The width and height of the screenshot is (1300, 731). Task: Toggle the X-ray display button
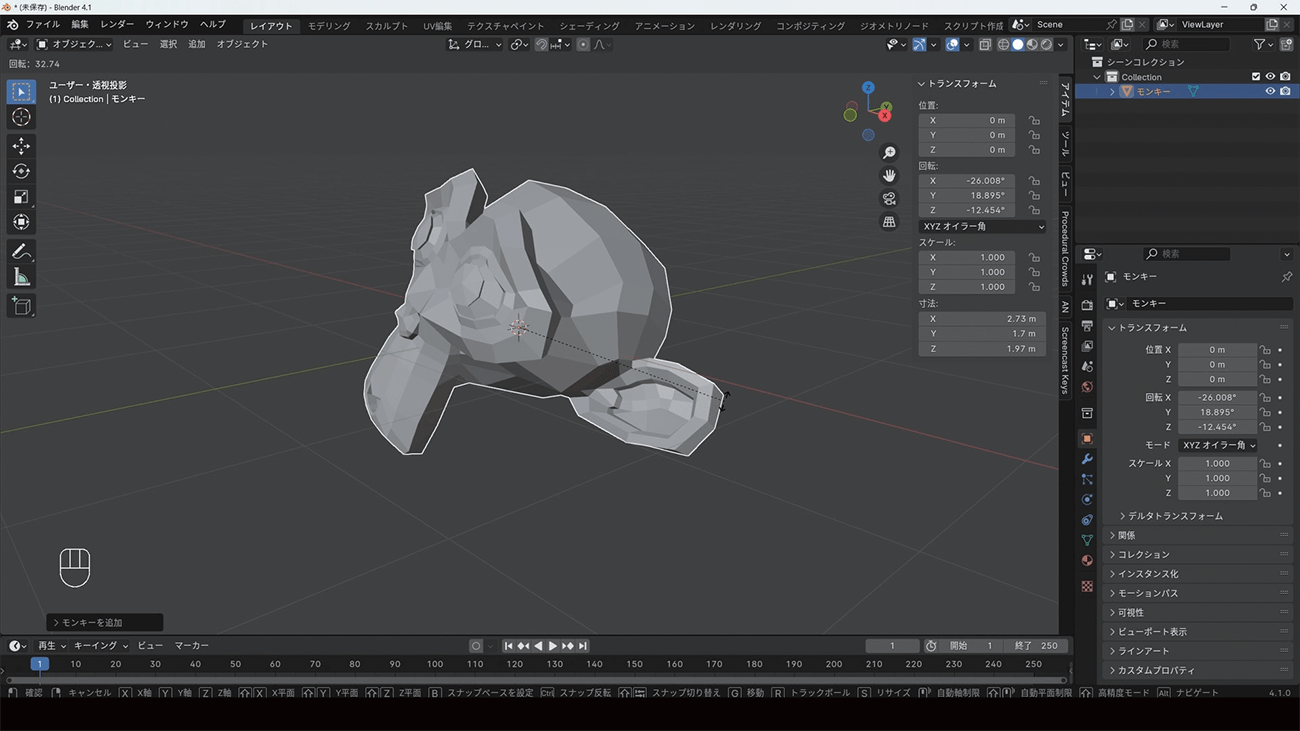(985, 45)
